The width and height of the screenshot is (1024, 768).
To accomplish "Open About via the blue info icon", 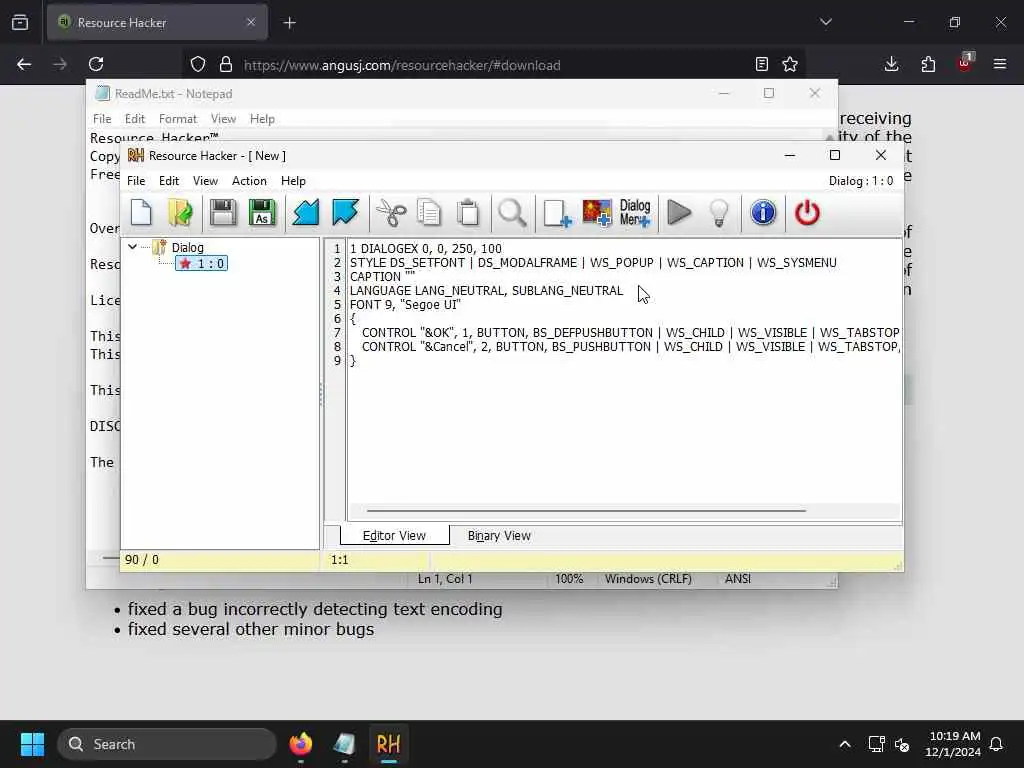I will (x=763, y=213).
